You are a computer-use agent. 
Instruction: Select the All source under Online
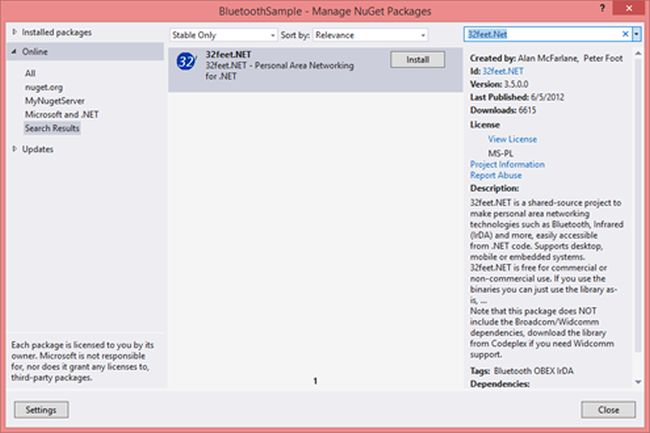click(x=30, y=73)
